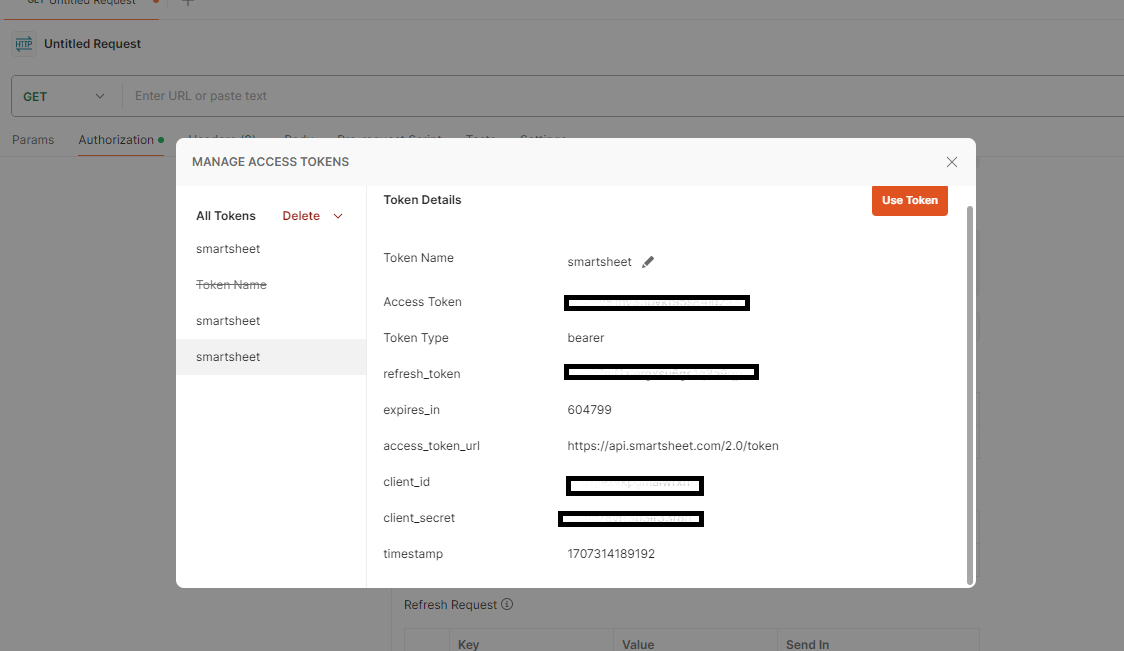The height and width of the screenshot is (651, 1124).
Task: Click the Refresh Request label
Action: tap(450, 604)
